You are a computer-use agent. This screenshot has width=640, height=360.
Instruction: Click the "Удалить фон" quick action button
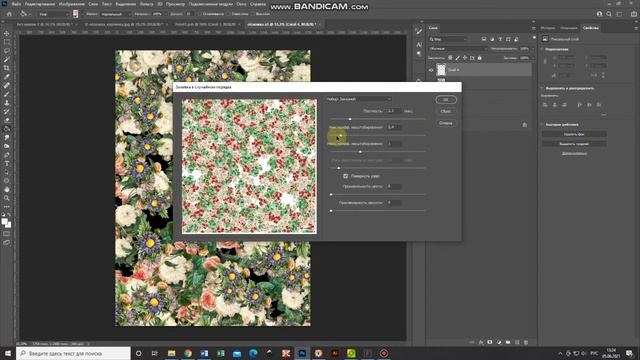[x=574, y=134]
